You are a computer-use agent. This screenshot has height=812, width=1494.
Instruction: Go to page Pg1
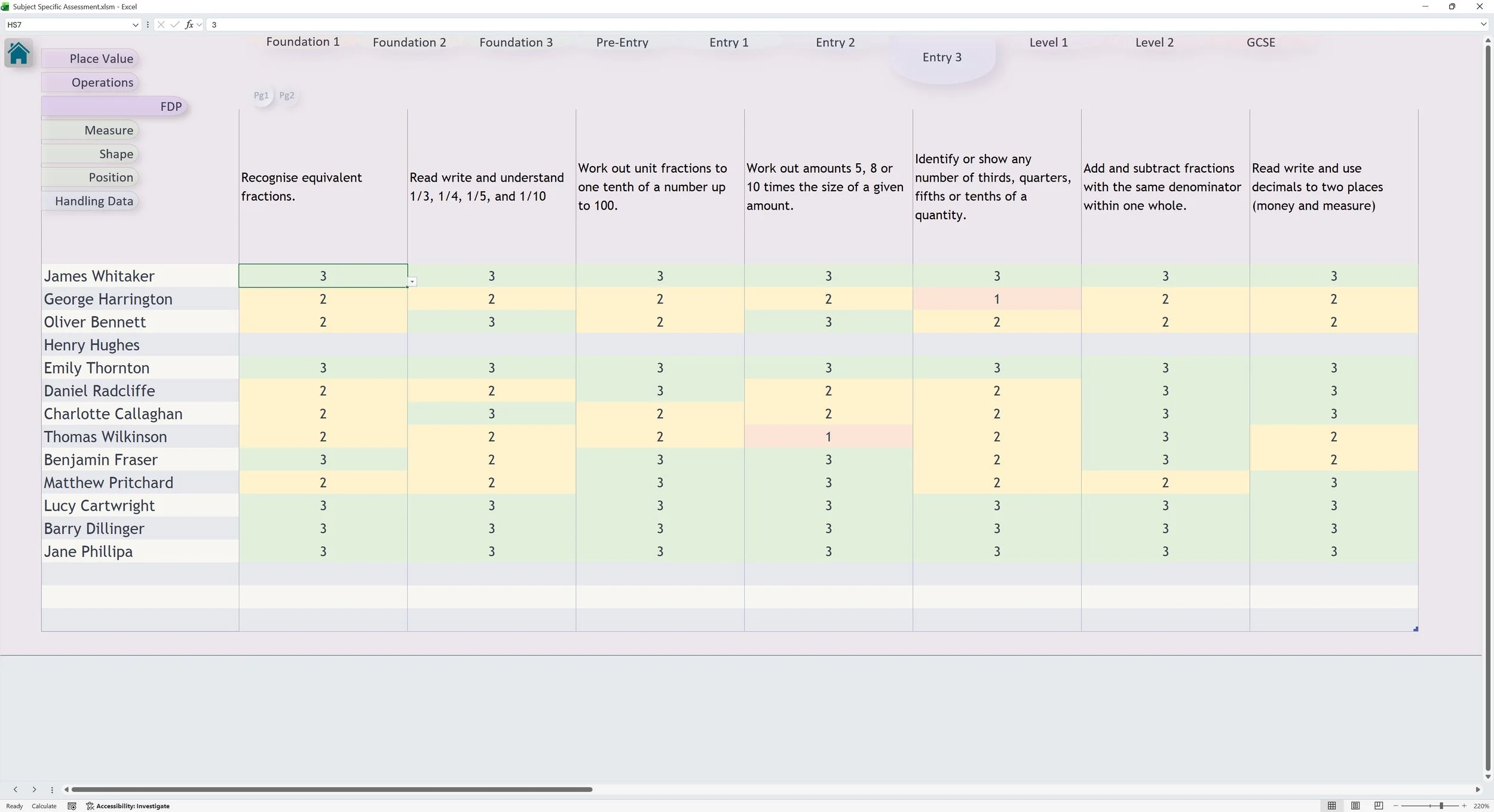click(x=262, y=95)
